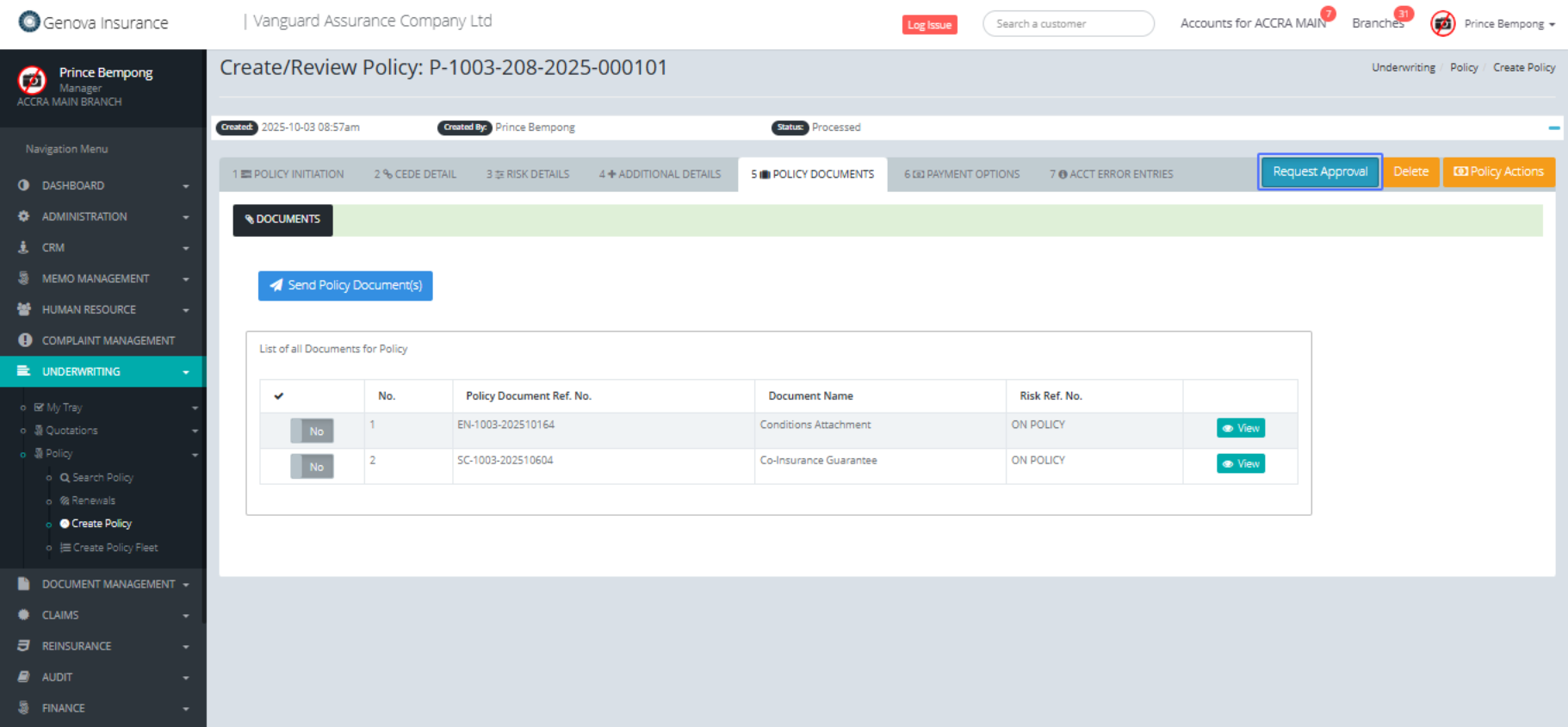Image resolution: width=1568 pixels, height=727 pixels.
Task: Click the select-all checkmark column header
Action: (x=279, y=396)
